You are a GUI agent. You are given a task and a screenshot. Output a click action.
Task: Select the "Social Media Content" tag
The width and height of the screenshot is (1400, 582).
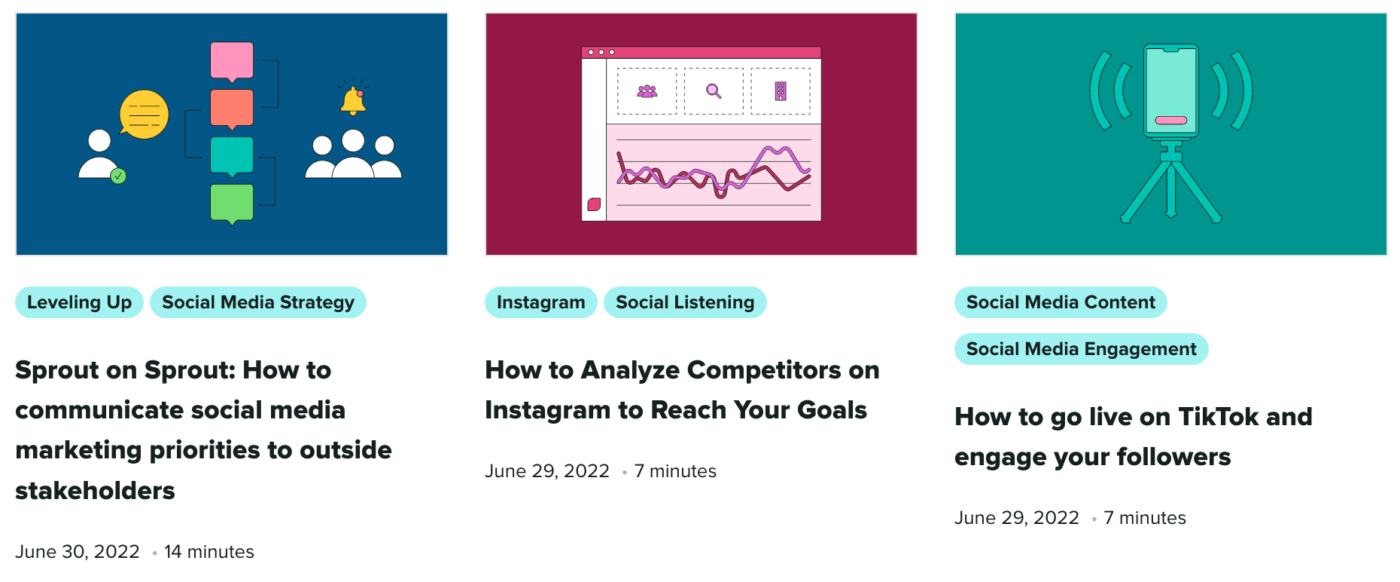coord(1060,302)
